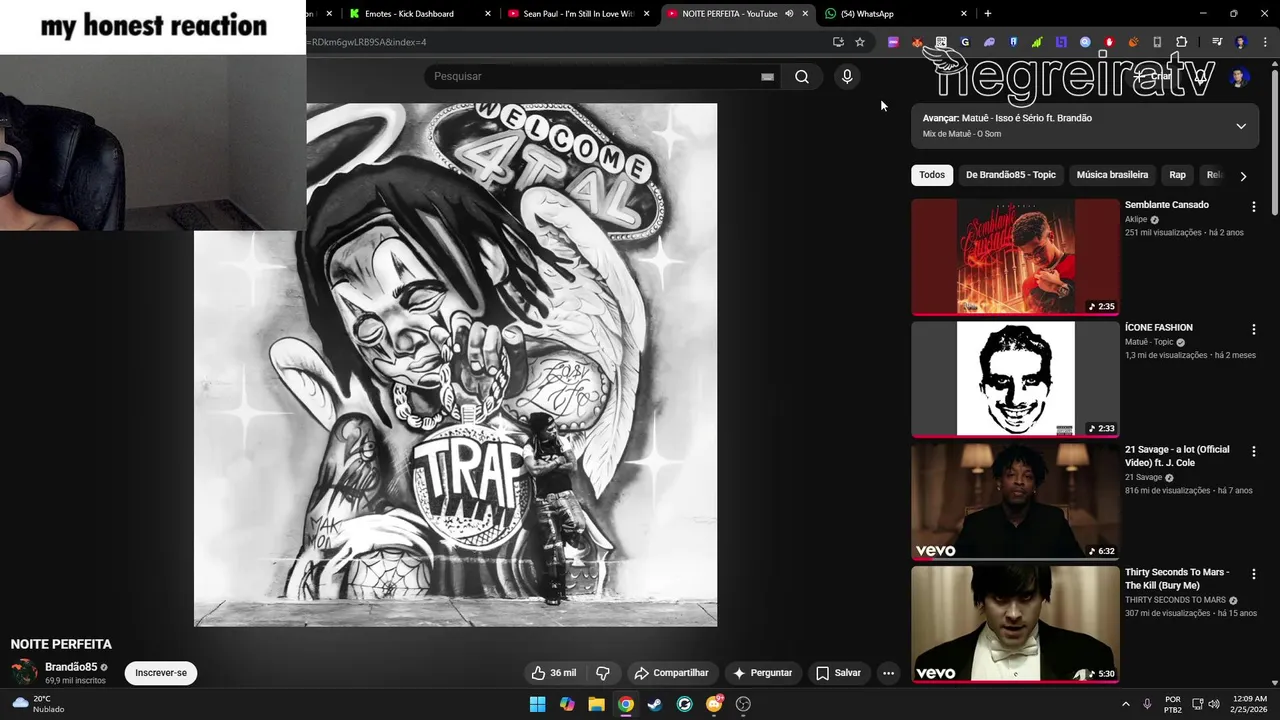Expand the Avançar playlist panel chevron

click(1241, 126)
